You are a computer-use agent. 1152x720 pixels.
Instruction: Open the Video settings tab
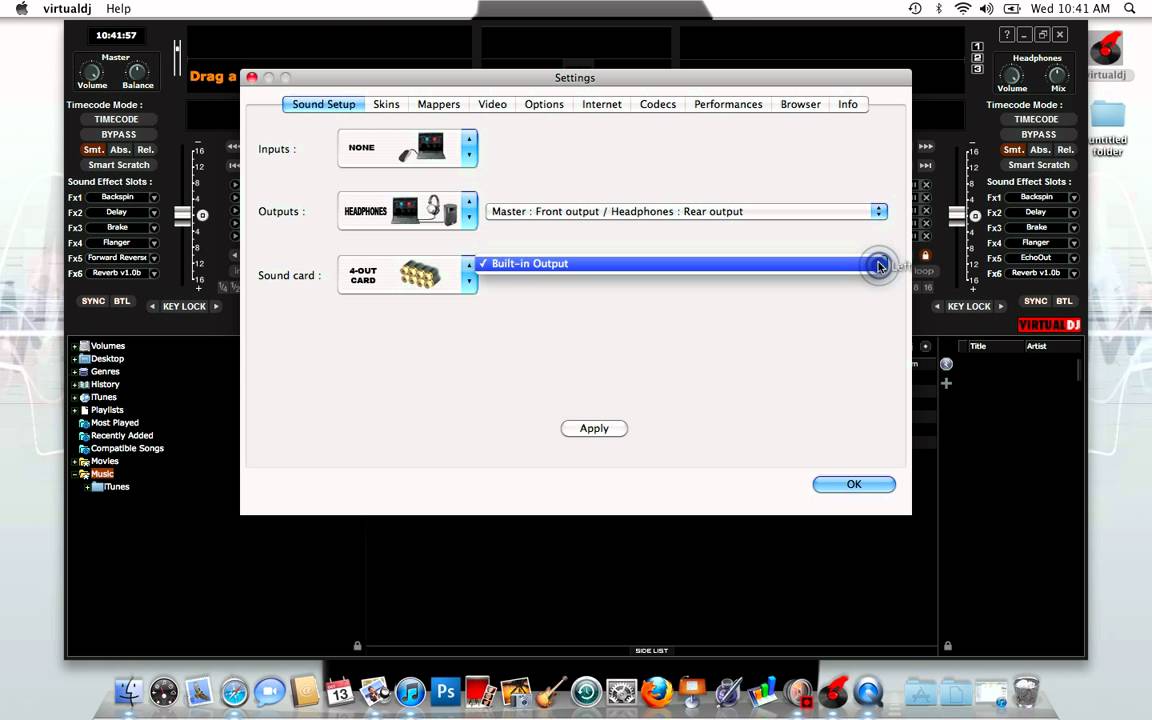click(x=492, y=104)
